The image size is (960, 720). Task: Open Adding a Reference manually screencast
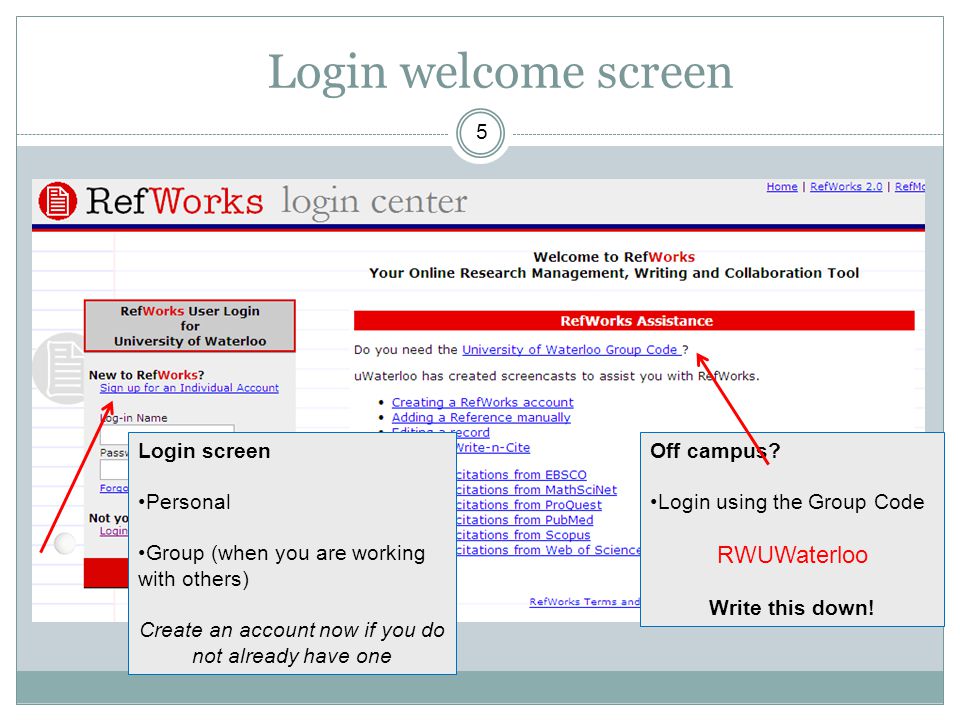pyautogui.click(x=481, y=418)
